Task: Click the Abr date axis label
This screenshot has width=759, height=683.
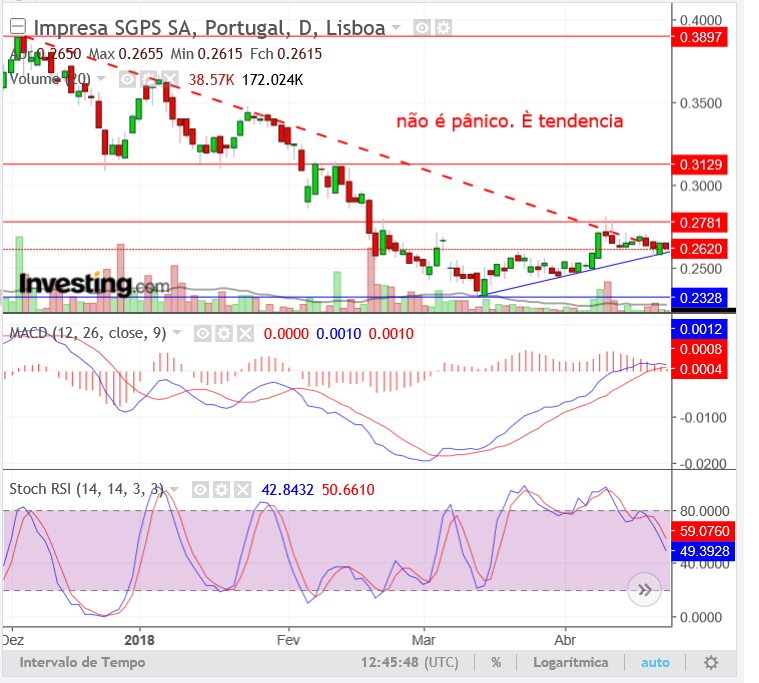Action: (565, 640)
